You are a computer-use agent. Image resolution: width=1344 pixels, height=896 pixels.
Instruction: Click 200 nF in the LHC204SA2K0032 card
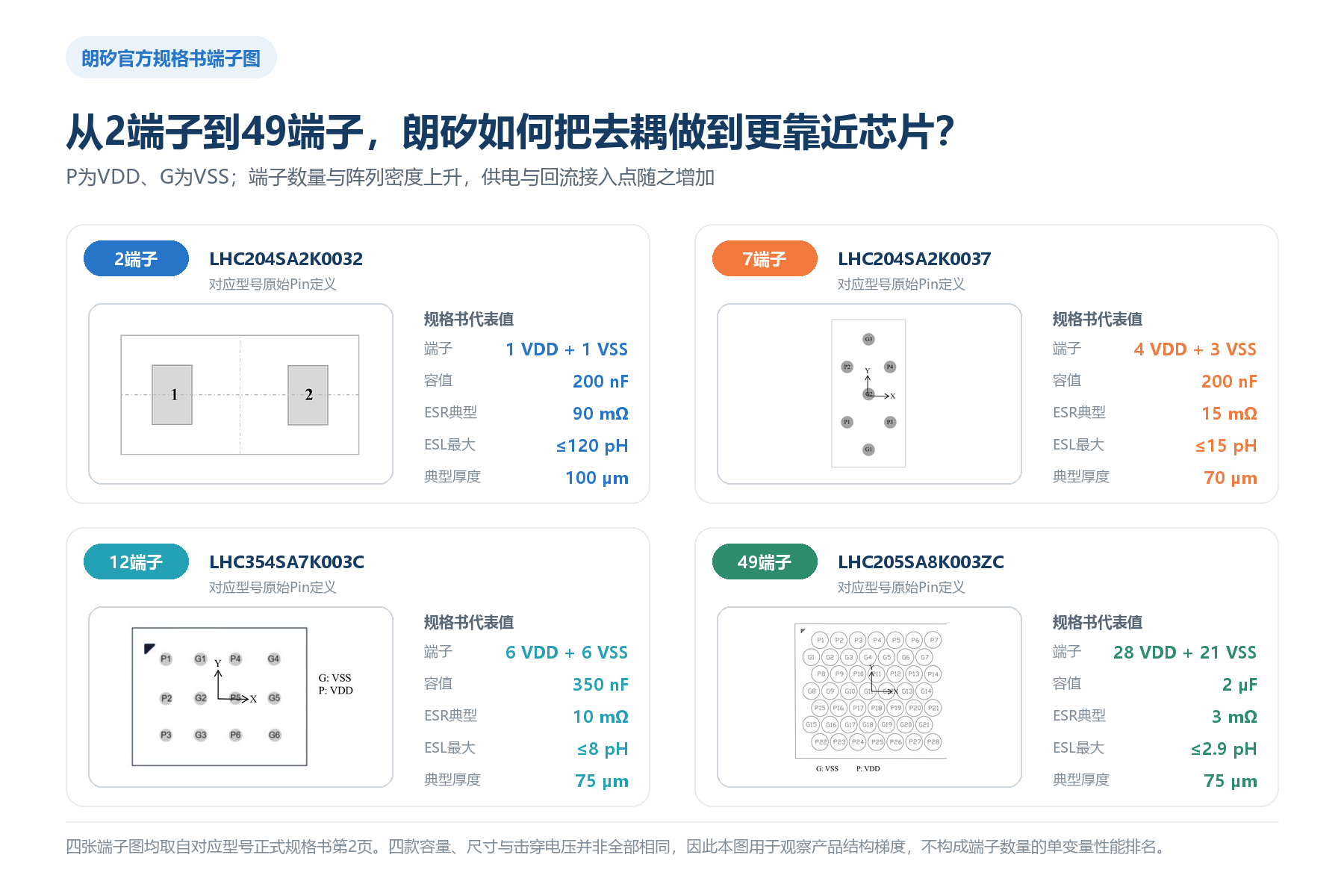pyautogui.click(x=600, y=382)
